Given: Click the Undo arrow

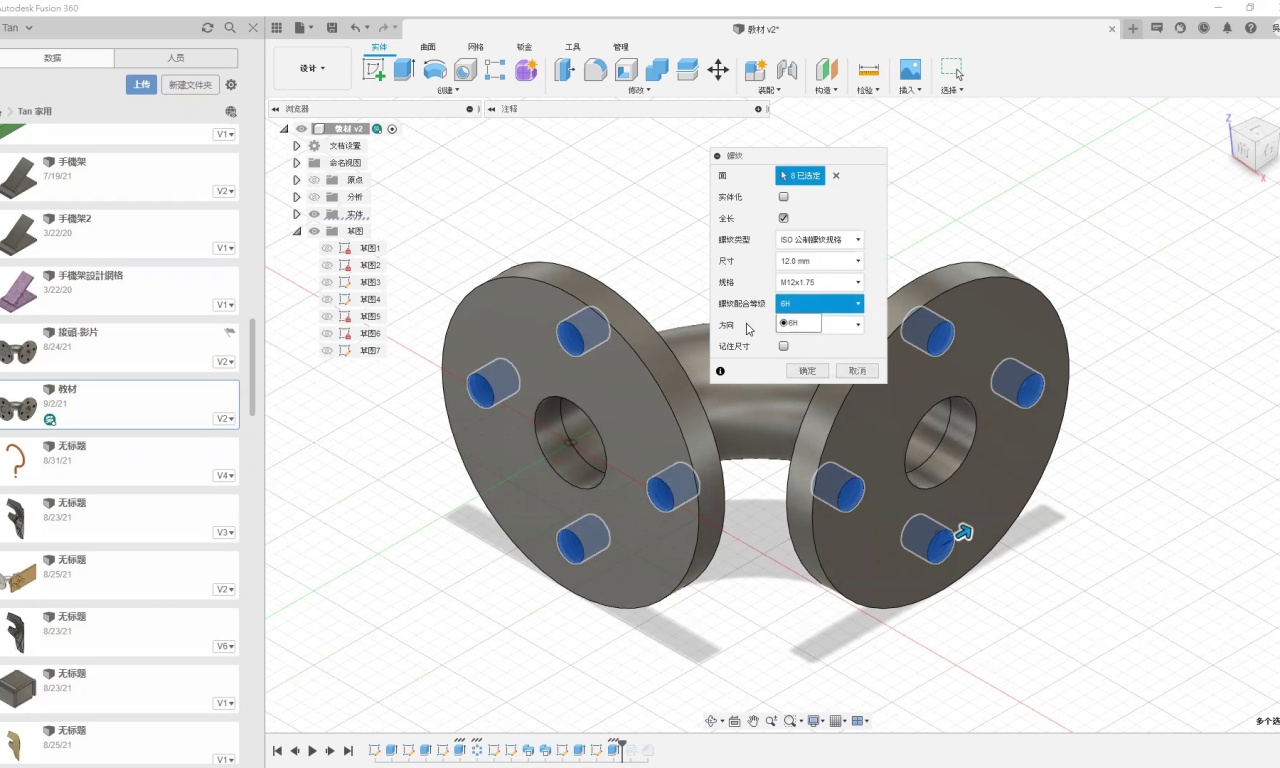Looking at the screenshot, I should click(x=355, y=28).
